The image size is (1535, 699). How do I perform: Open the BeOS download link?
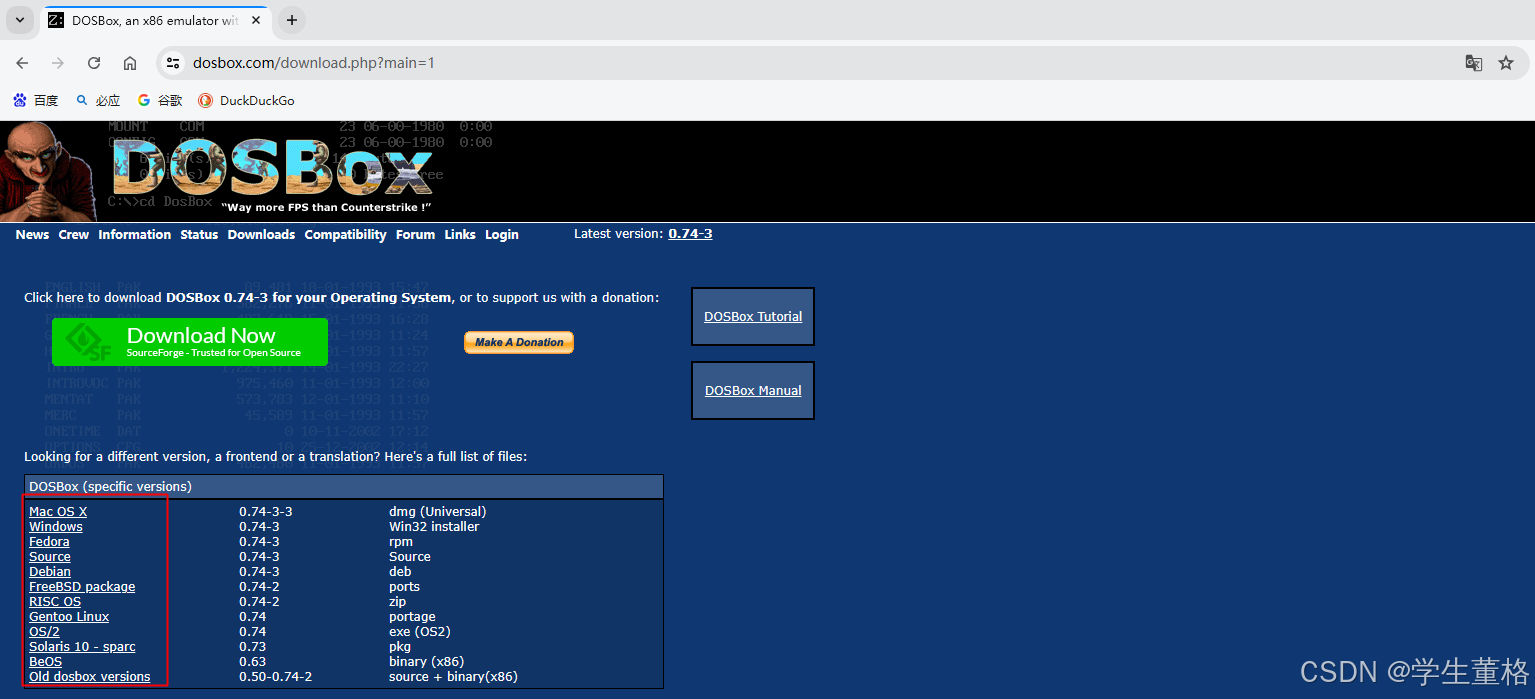click(x=45, y=661)
